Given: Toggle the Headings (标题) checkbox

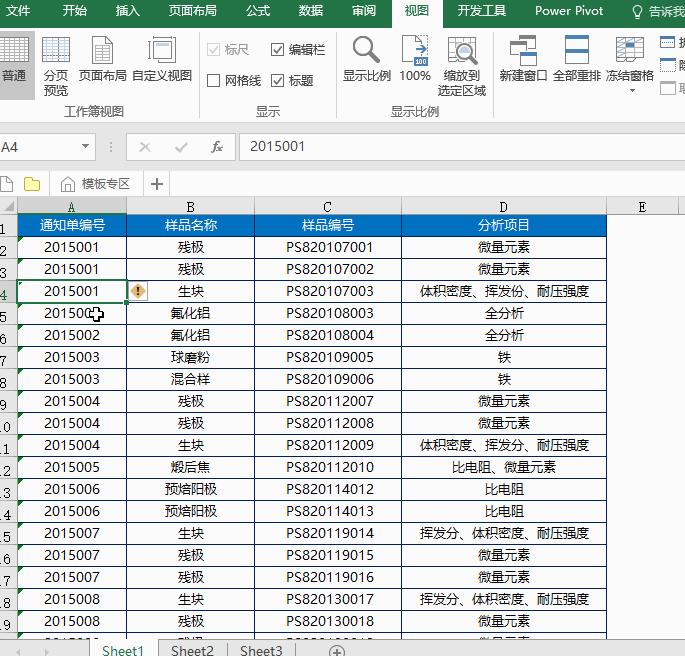Looking at the screenshot, I should tap(277, 80).
